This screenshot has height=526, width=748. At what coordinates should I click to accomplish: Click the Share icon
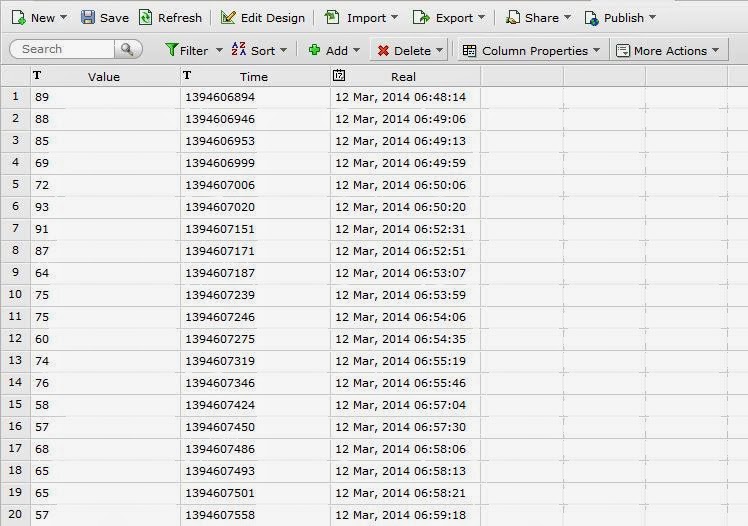click(x=512, y=18)
